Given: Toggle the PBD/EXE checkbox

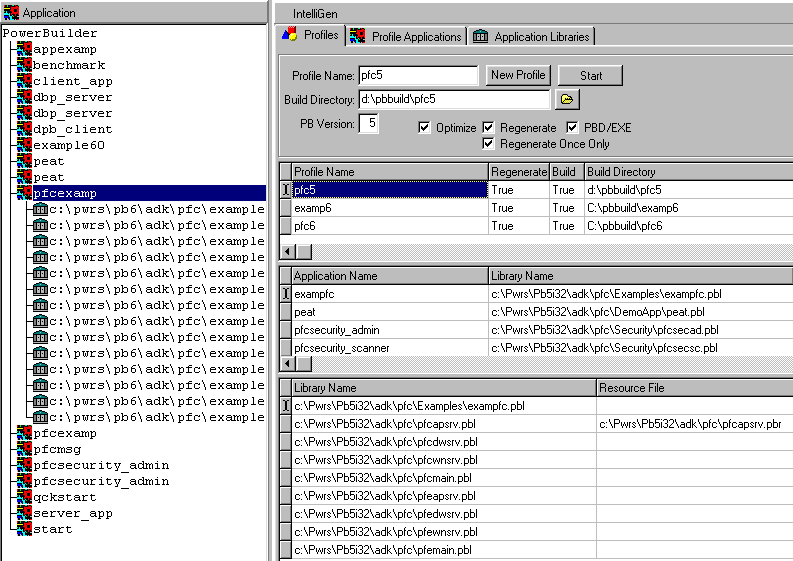Looking at the screenshot, I should 572,127.
